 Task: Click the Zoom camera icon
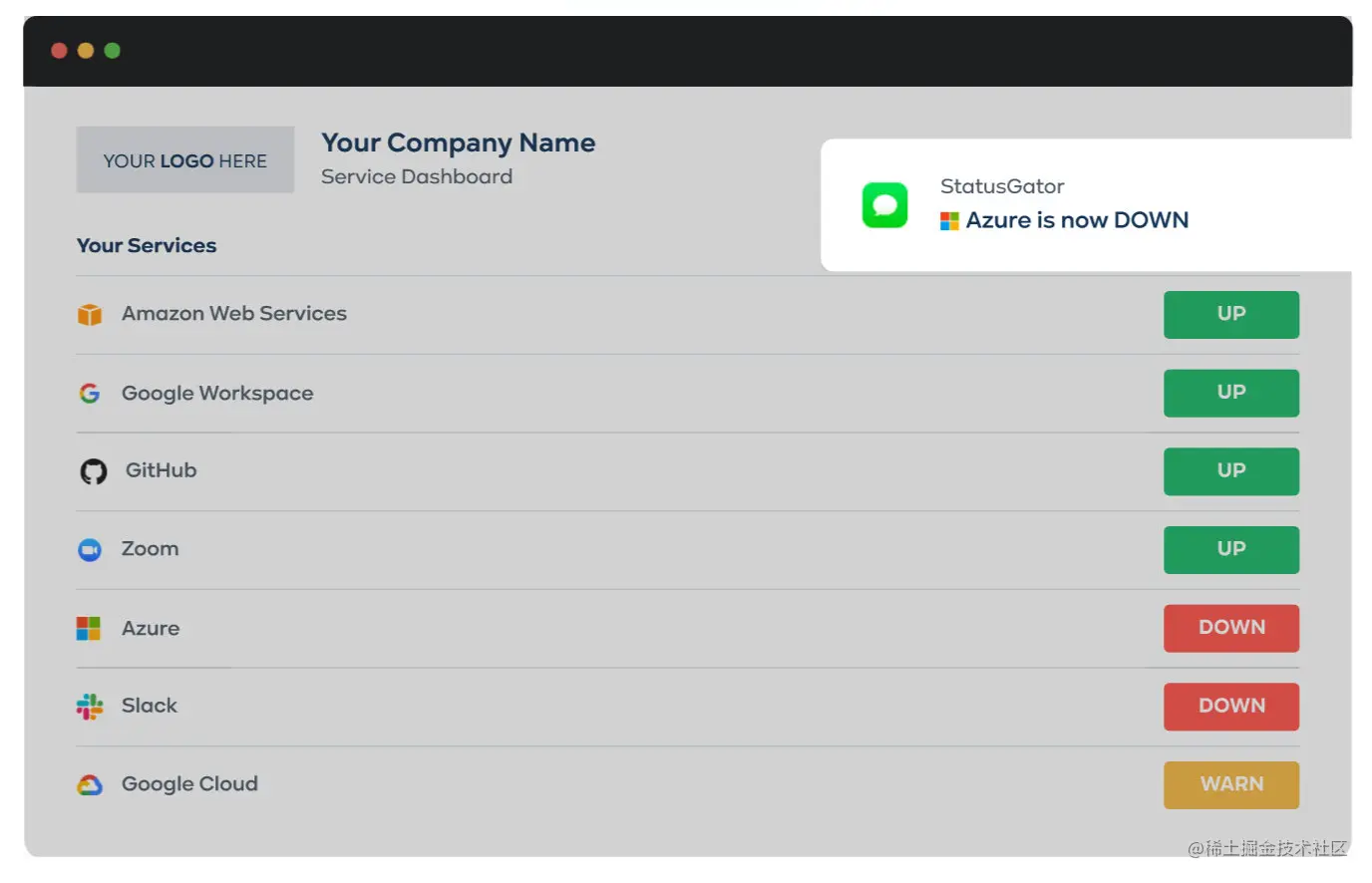click(90, 550)
